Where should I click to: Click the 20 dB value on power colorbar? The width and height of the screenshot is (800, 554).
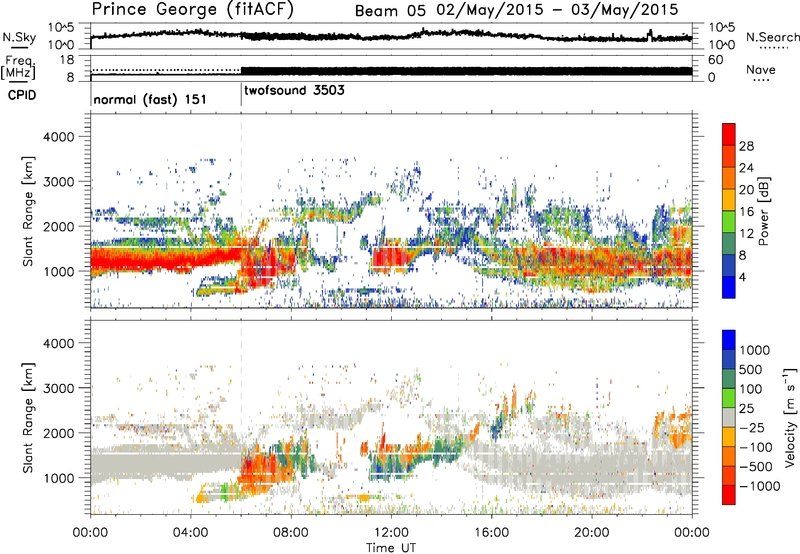[746, 190]
